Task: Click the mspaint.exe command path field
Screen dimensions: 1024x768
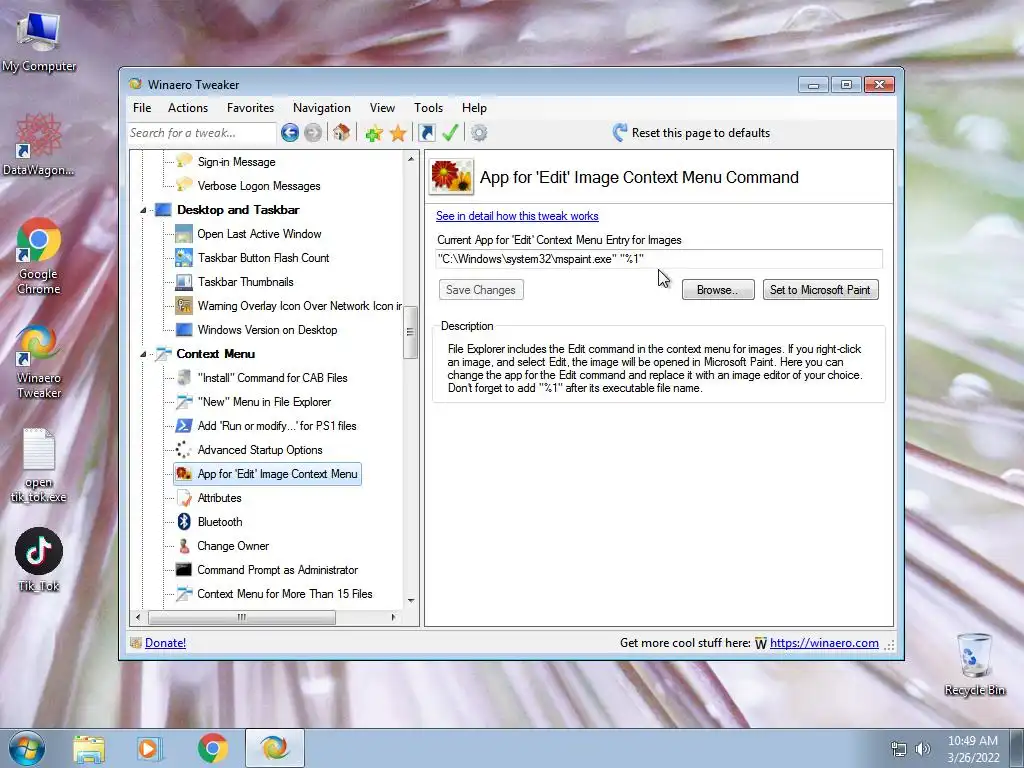Action: tap(659, 259)
